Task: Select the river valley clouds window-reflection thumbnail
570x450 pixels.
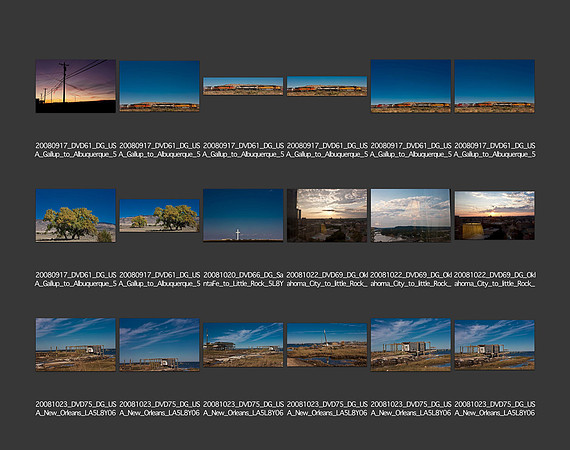Action: [411, 215]
